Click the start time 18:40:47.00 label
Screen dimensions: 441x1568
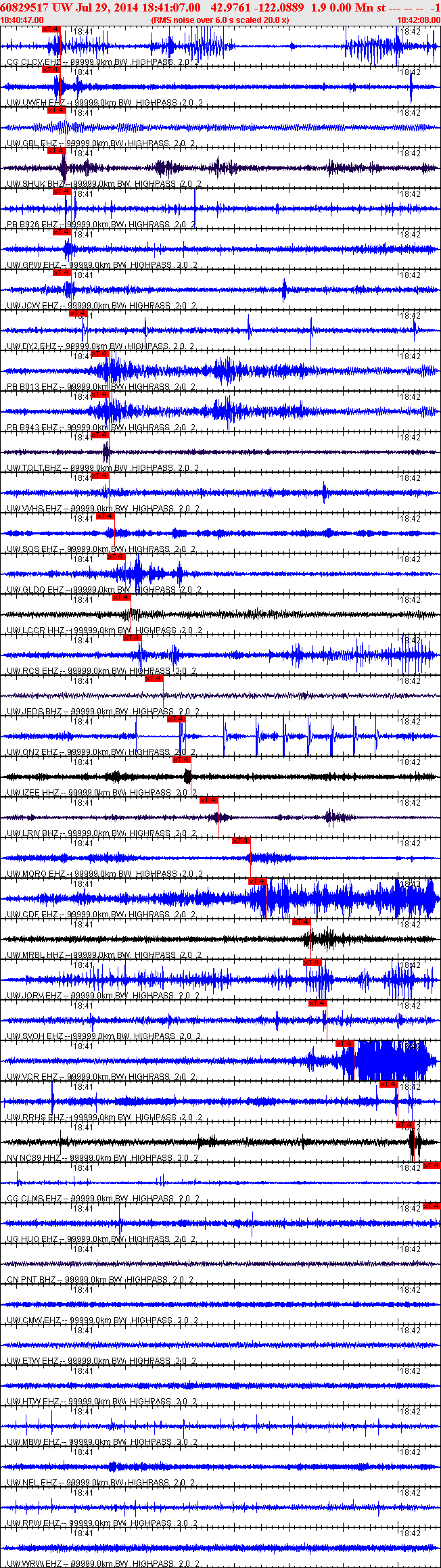tap(22, 20)
